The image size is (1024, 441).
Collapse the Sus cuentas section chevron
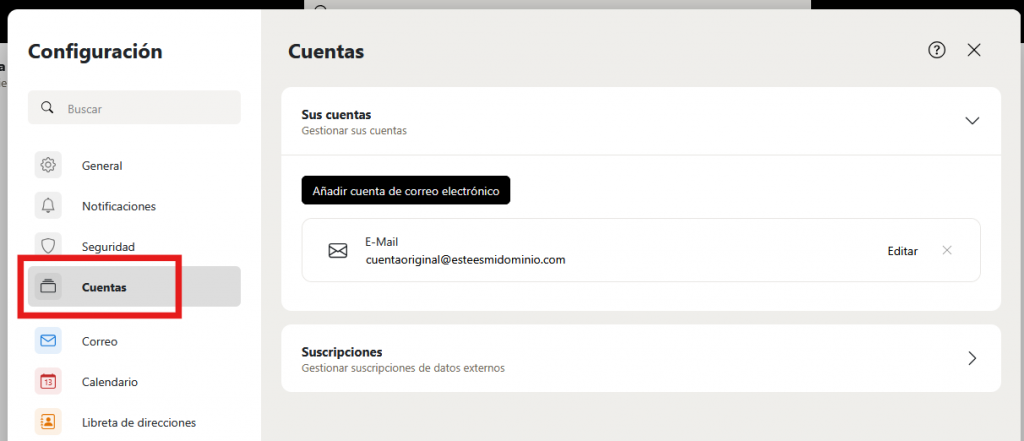pos(972,121)
